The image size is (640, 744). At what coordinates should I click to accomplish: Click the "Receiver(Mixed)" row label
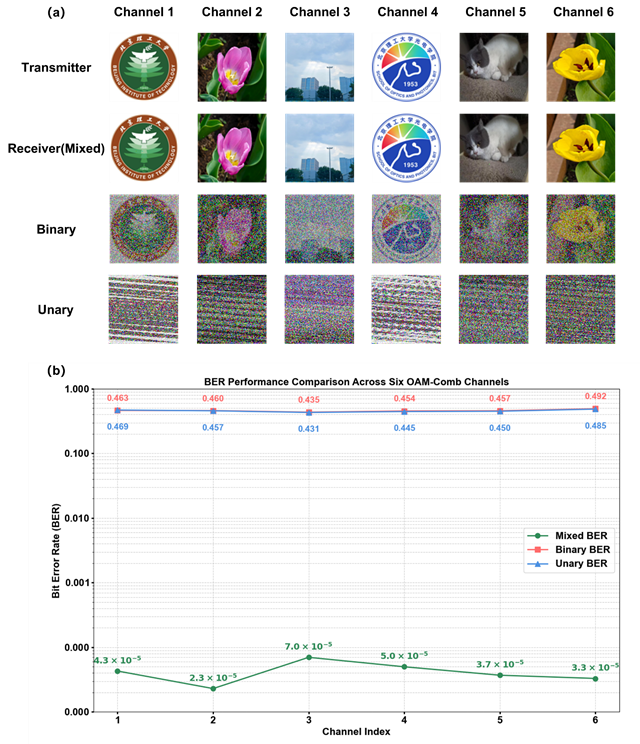pyautogui.click(x=56, y=149)
